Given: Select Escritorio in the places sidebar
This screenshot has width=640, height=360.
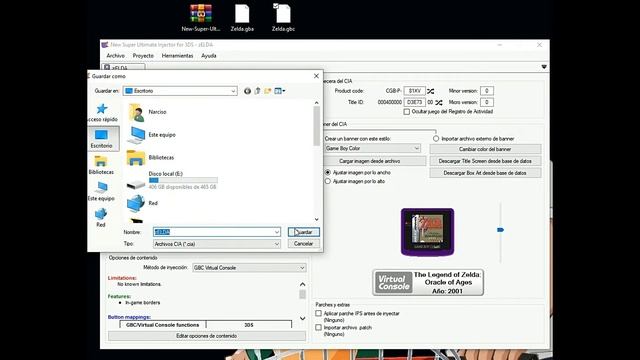Looking at the screenshot, I should coord(102,139).
